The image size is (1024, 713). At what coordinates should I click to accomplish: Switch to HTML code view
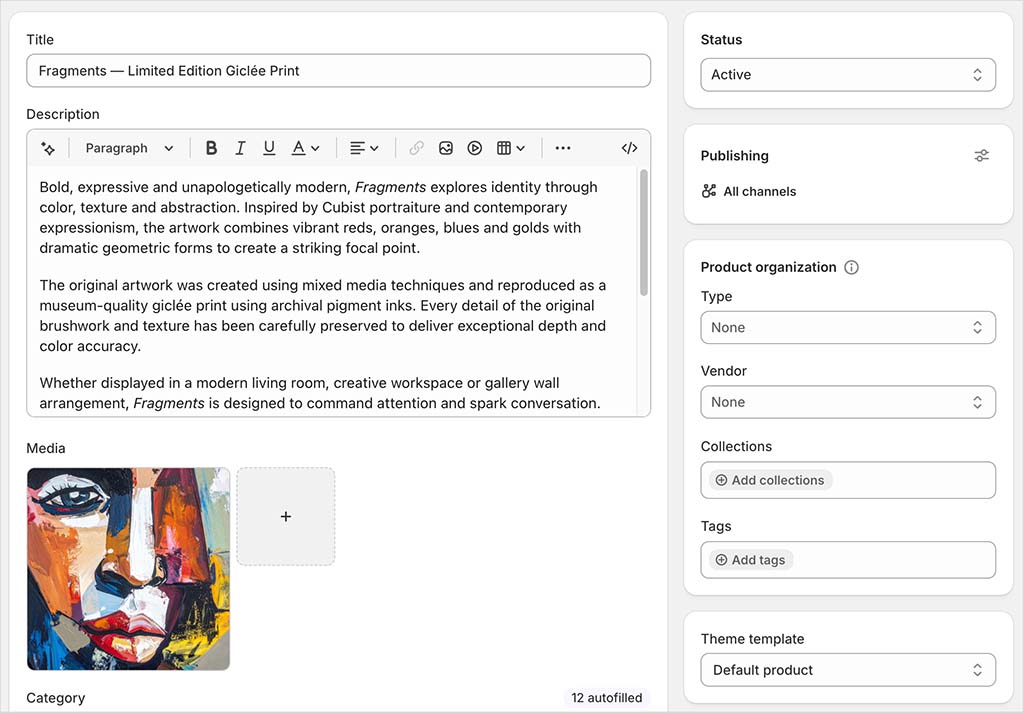click(x=630, y=148)
